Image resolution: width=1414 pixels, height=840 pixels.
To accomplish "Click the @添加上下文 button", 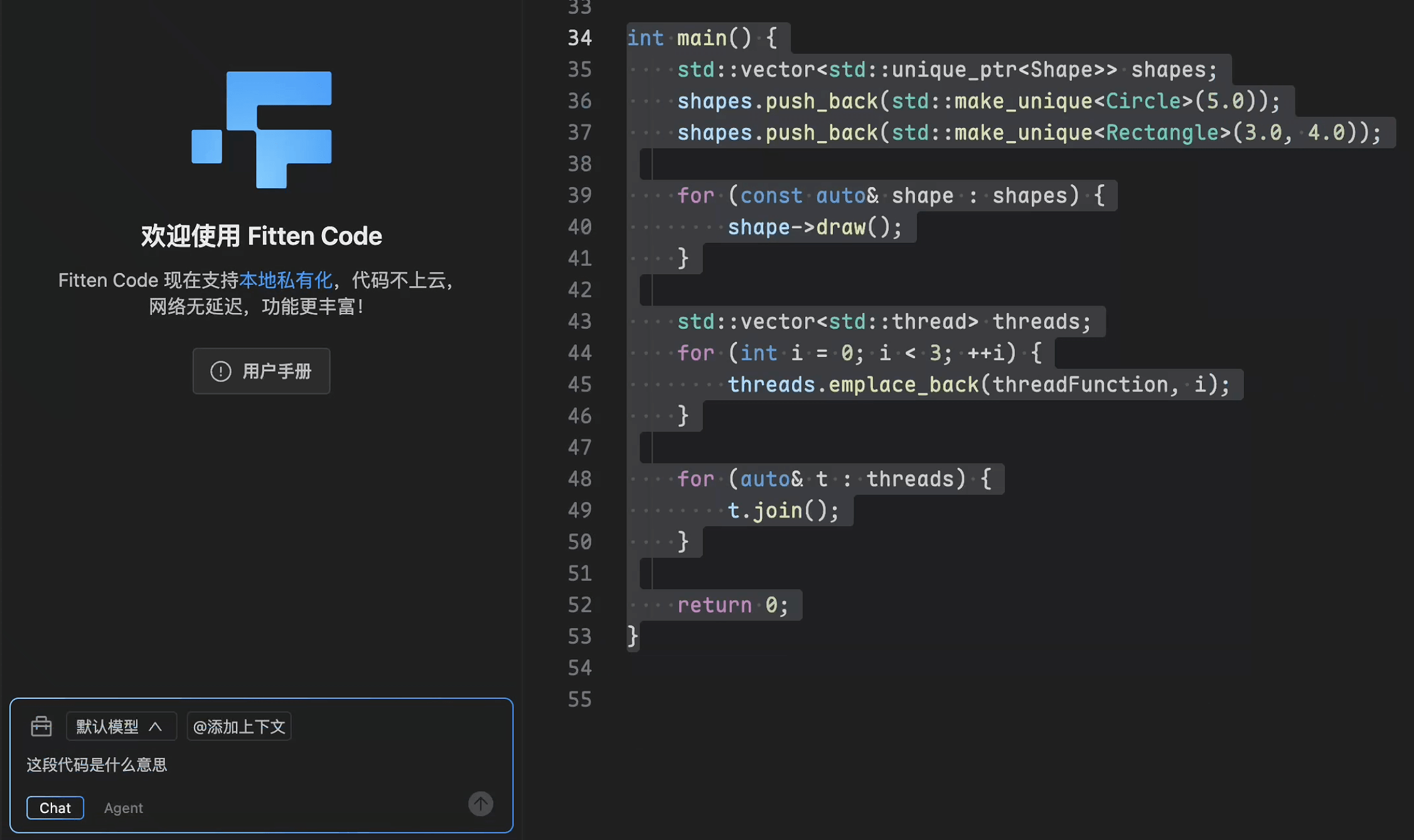I will tap(239, 726).
